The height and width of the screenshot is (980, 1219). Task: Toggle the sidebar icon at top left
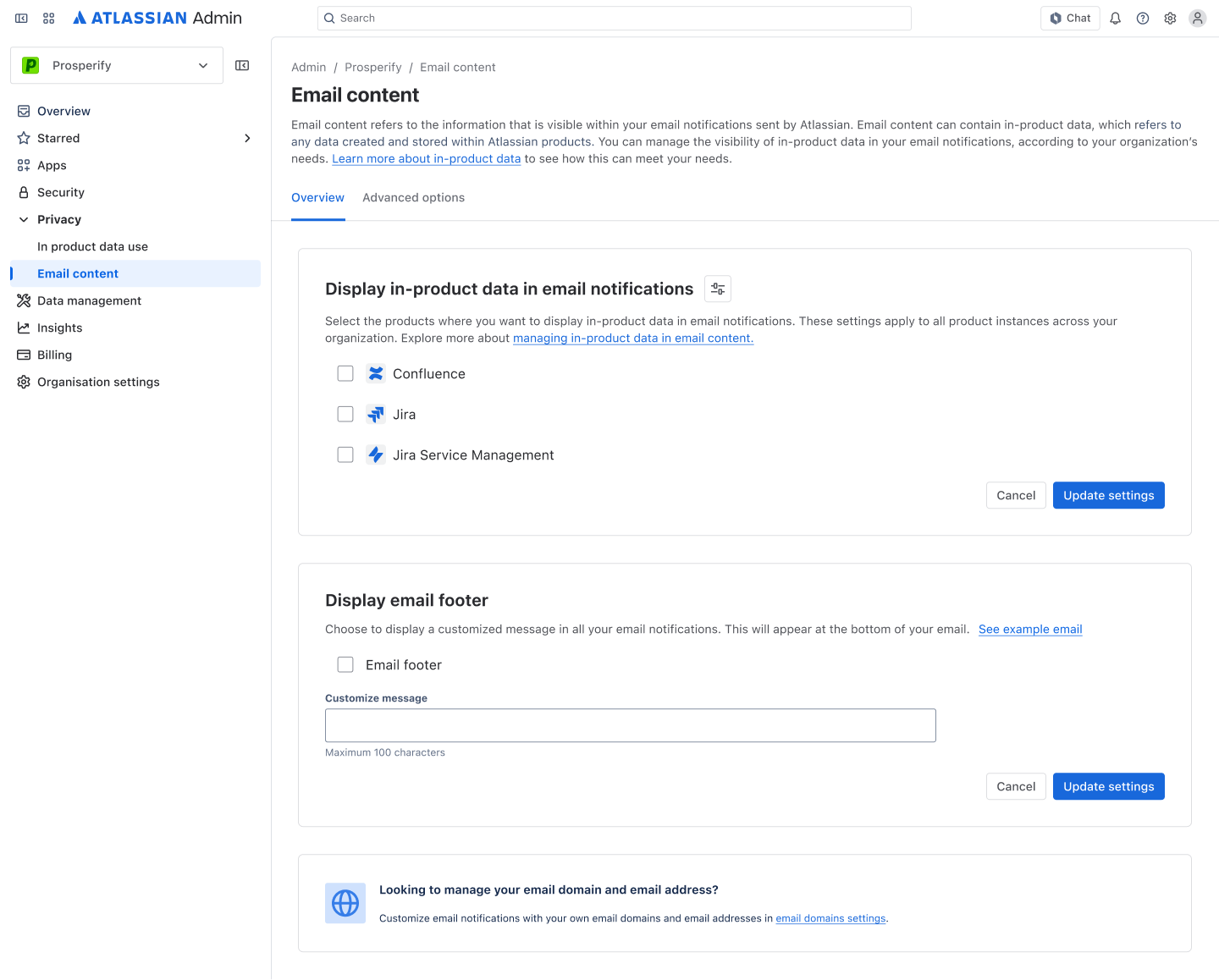pos(21,18)
